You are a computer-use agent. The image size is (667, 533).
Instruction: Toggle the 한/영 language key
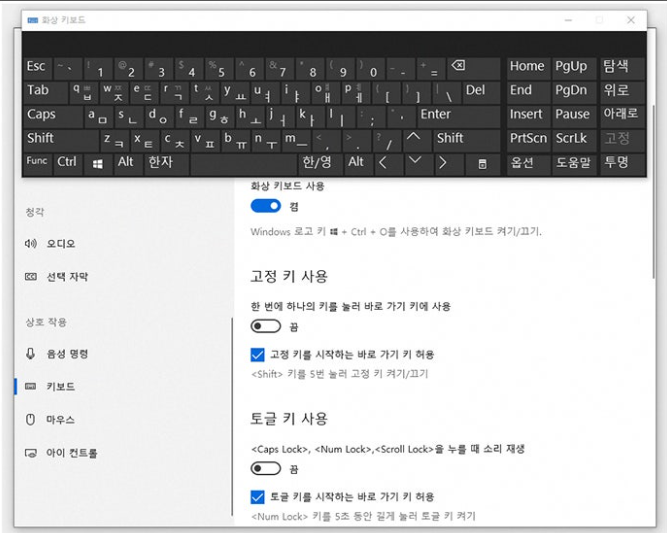tap(320, 164)
